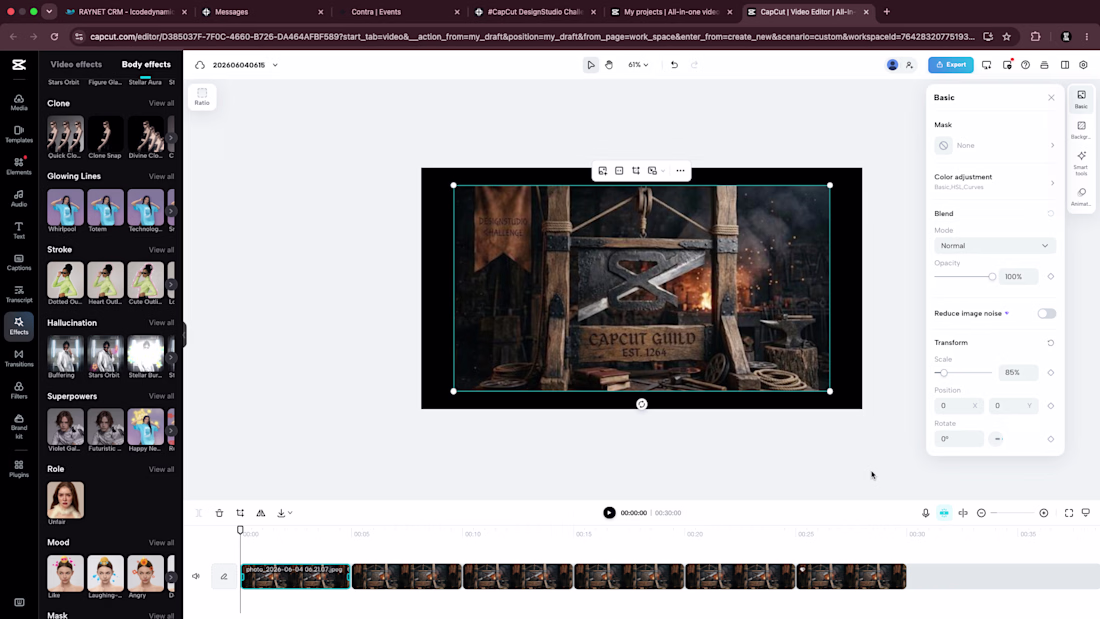Screen dimensions: 1100x619
Task: Open Blend Mode Normal dropdown
Action: [x=994, y=246]
